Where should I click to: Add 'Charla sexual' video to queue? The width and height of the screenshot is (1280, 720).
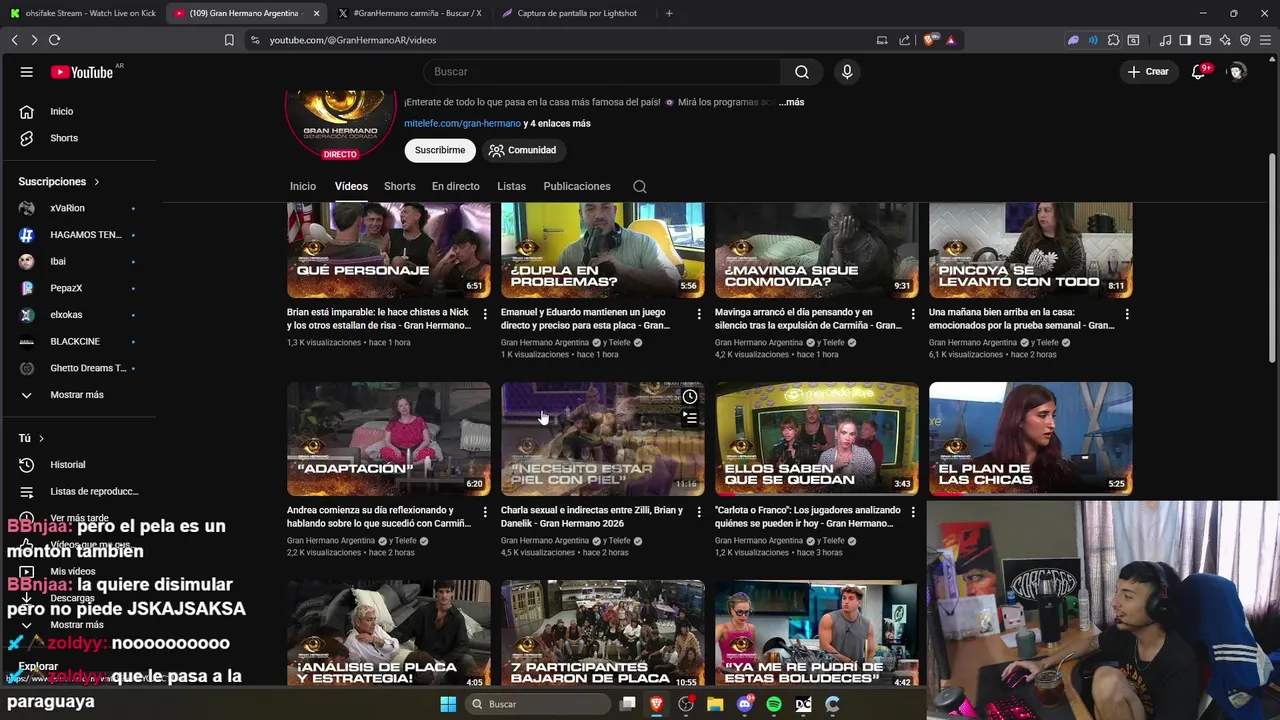690,418
